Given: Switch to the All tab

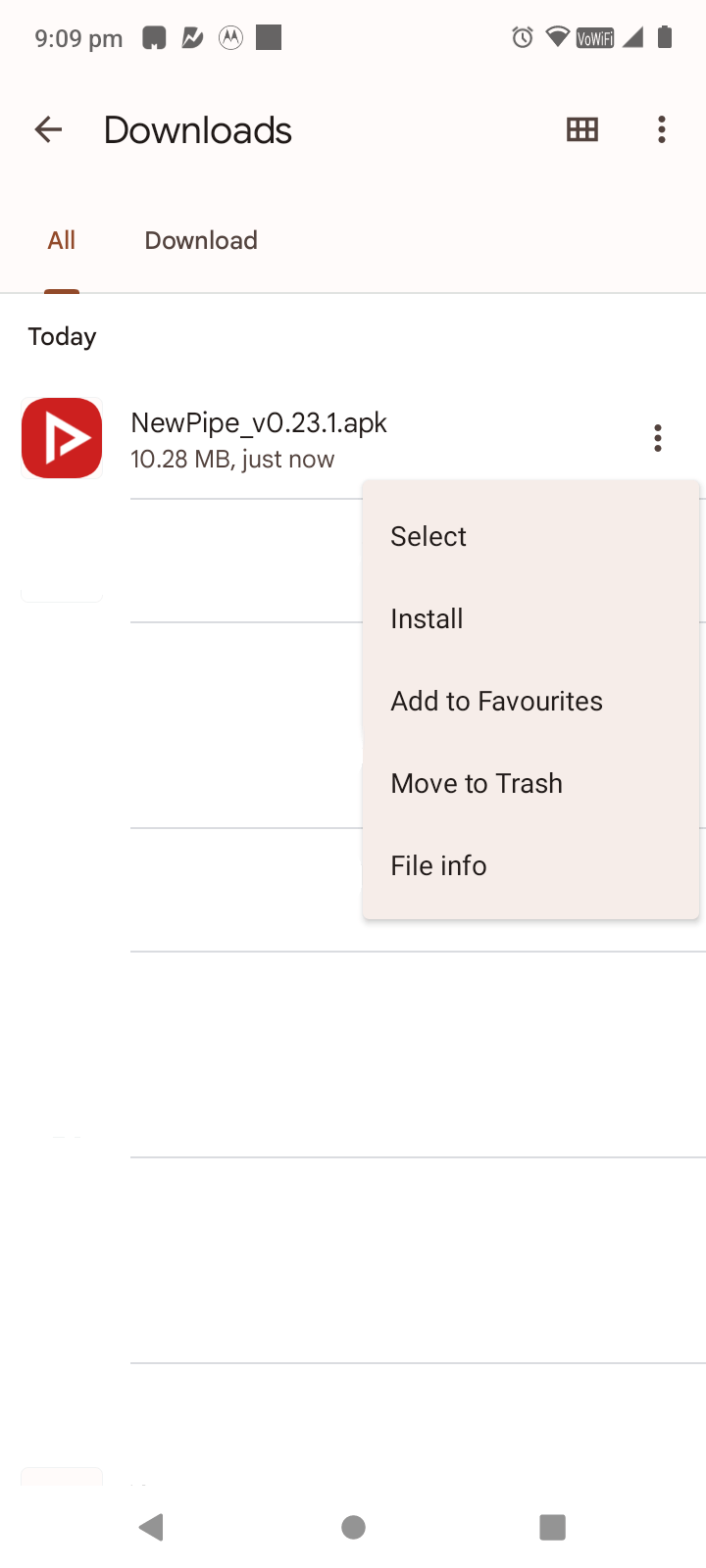Looking at the screenshot, I should (62, 240).
